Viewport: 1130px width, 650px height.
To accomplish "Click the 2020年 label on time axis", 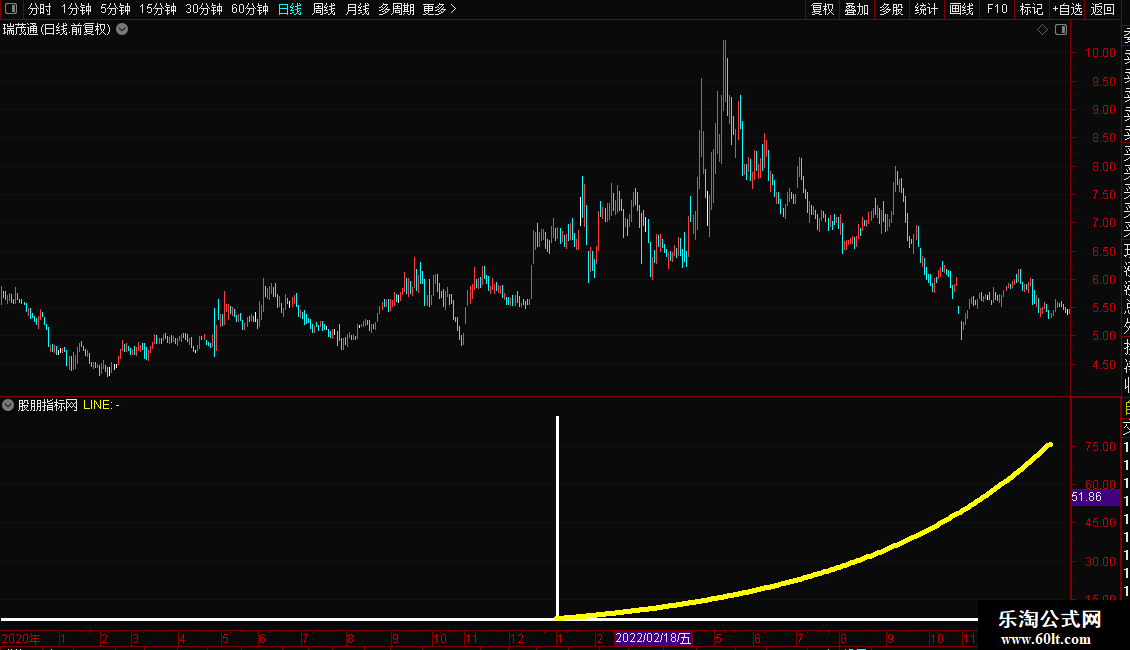I will tap(21, 638).
